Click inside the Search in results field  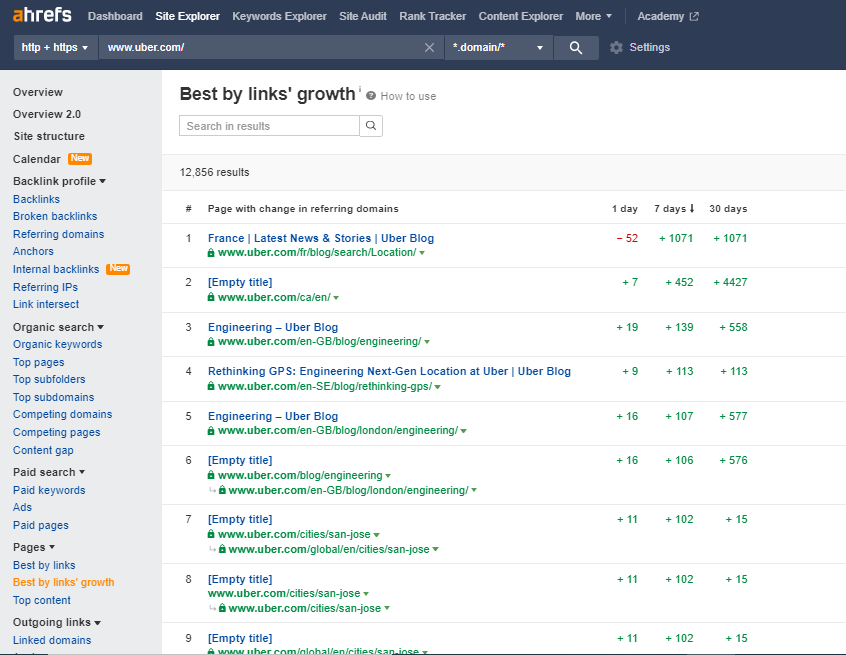point(265,126)
